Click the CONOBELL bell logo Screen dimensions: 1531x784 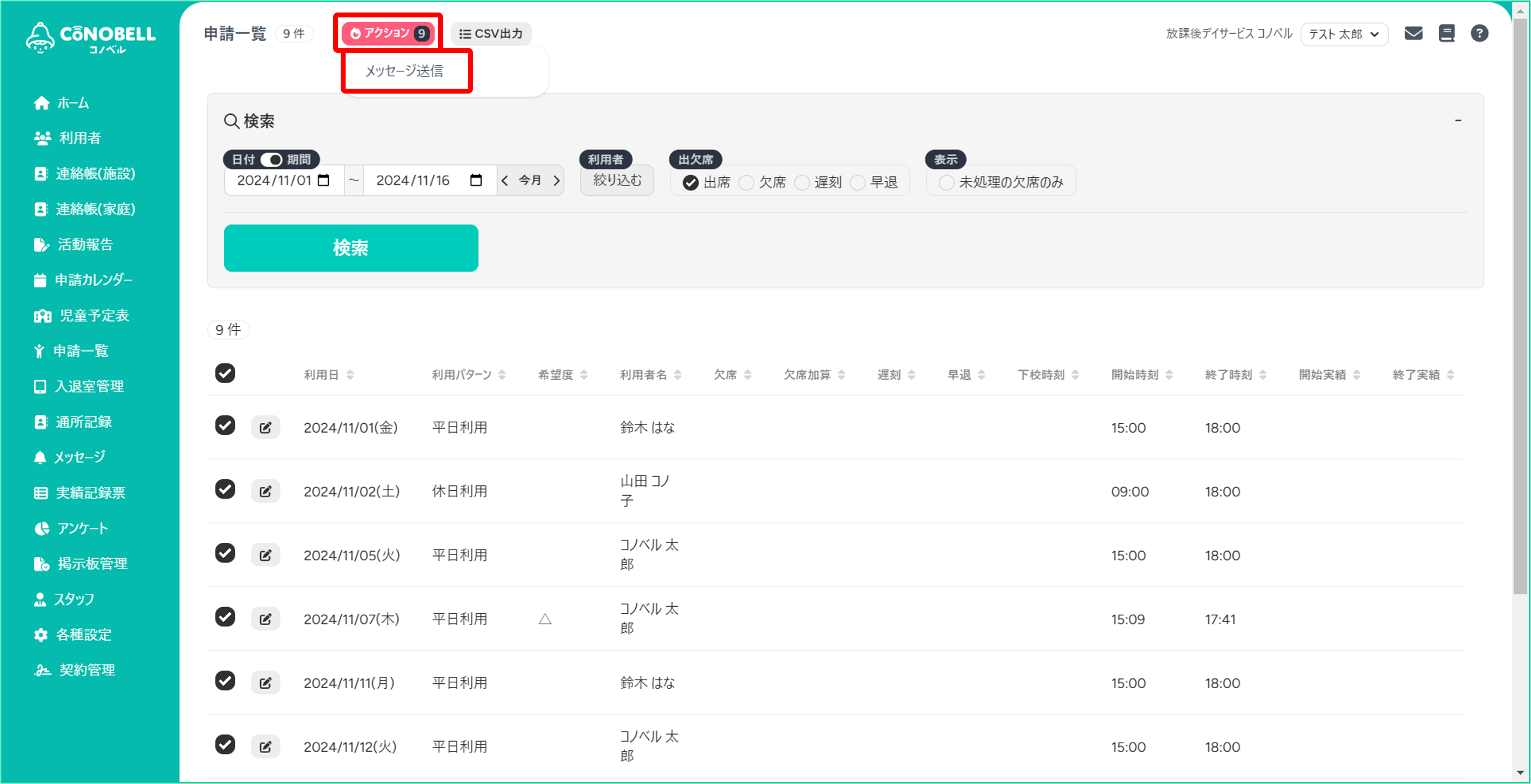coord(91,38)
